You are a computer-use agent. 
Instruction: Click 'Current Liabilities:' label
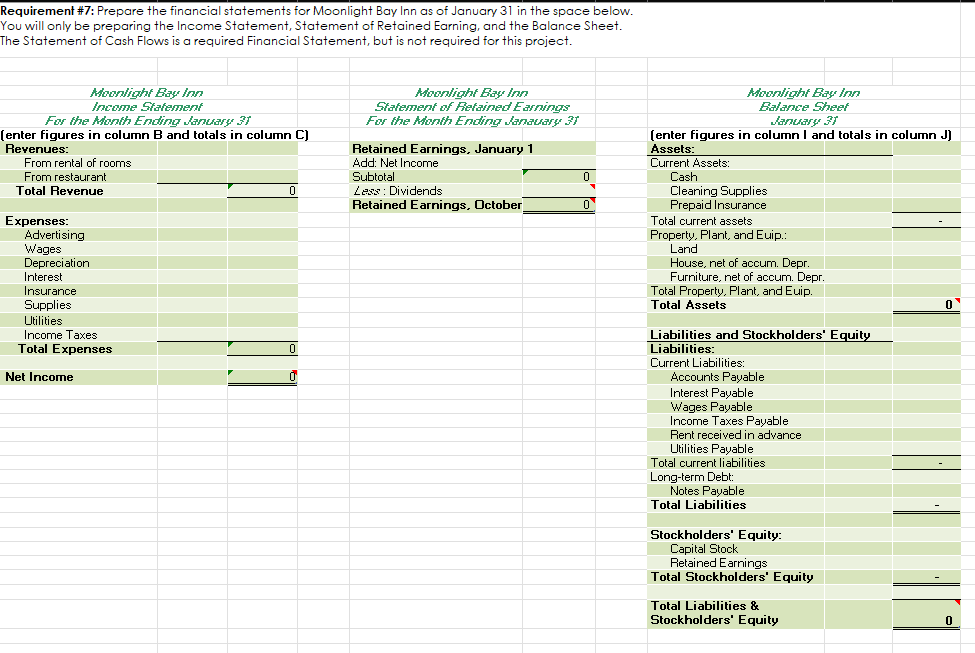[x=697, y=363]
